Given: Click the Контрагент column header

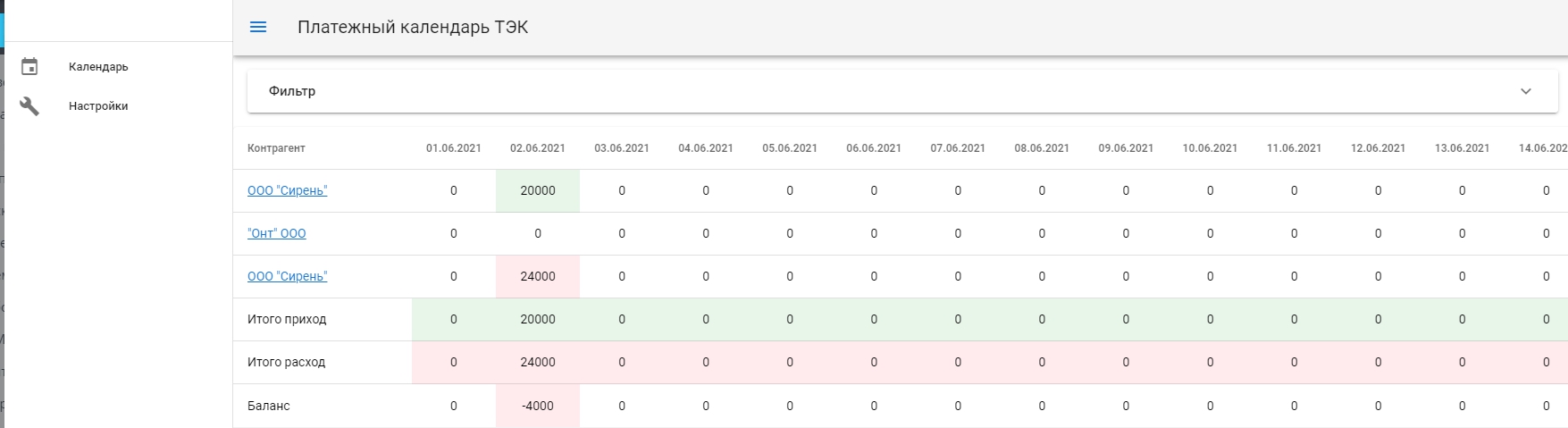Looking at the screenshot, I should [276, 148].
